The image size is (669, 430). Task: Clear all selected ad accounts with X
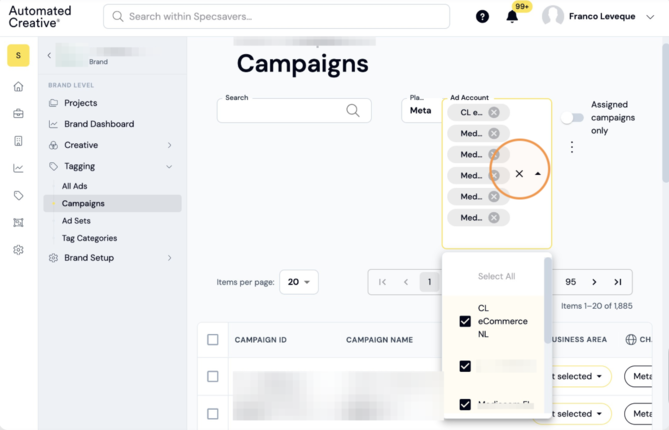tap(519, 174)
